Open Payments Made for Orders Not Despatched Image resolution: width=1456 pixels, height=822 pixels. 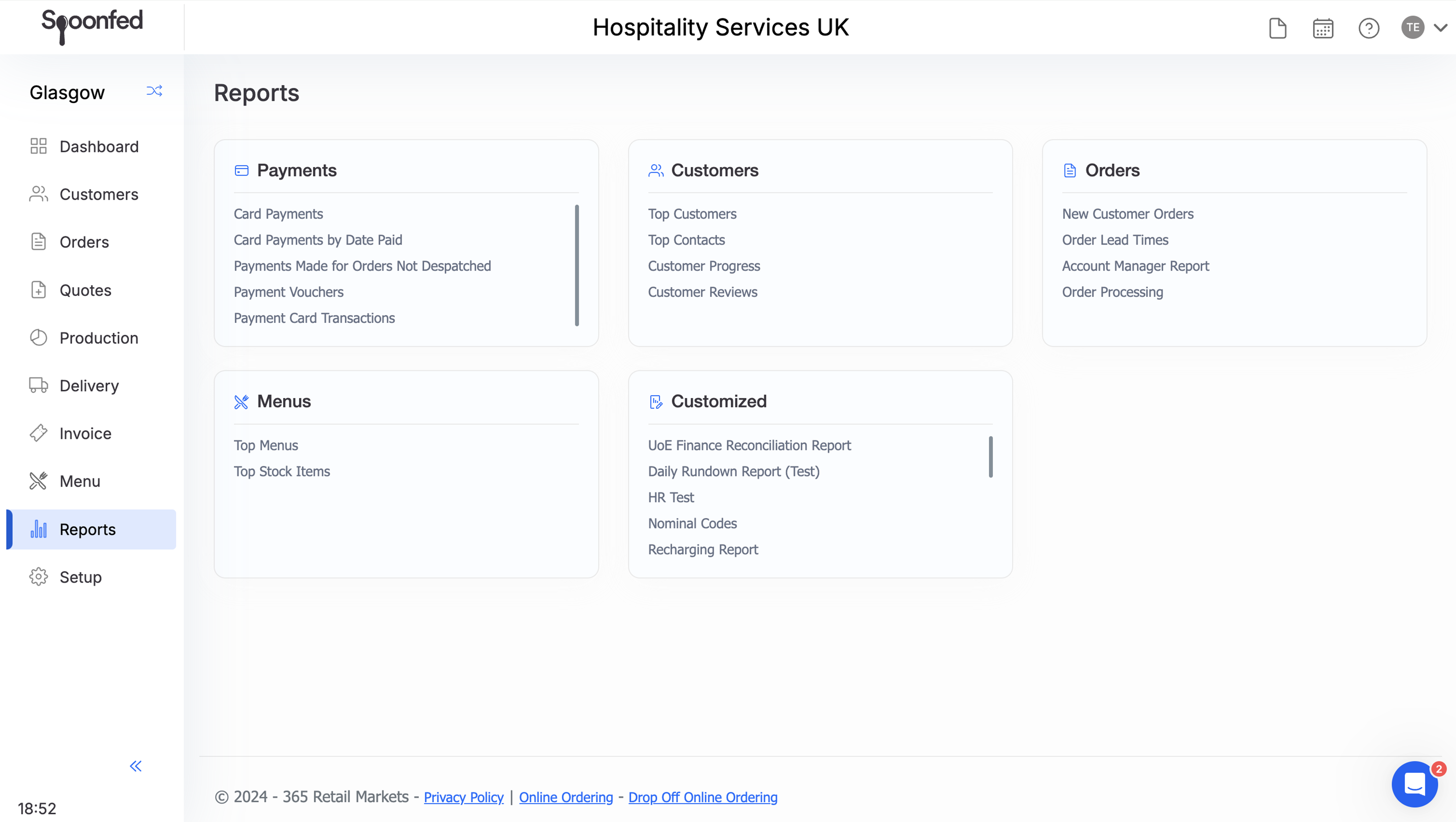362,266
